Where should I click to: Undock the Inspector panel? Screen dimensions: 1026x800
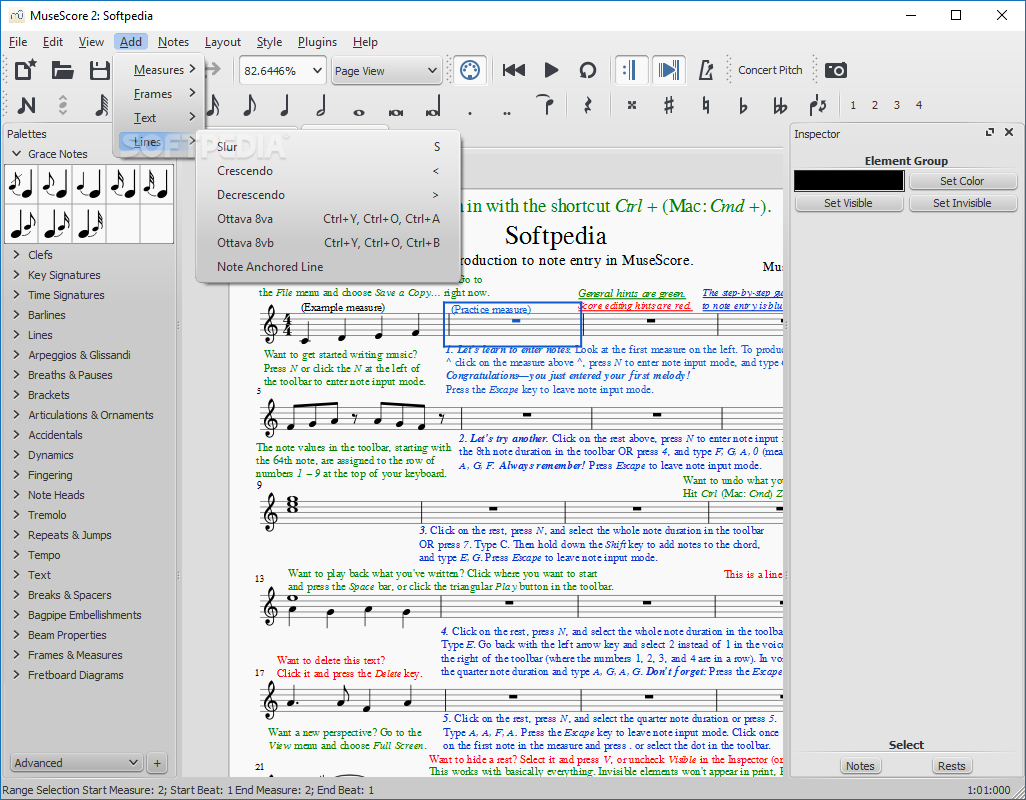(x=990, y=132)
